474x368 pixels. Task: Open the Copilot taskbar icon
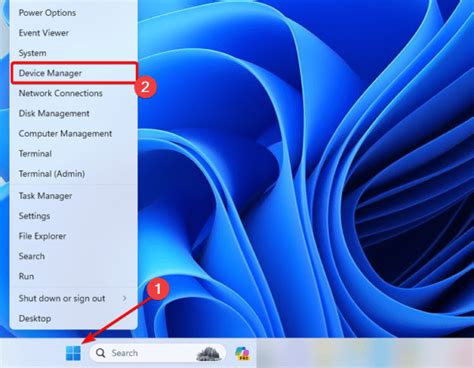(242, 353)
